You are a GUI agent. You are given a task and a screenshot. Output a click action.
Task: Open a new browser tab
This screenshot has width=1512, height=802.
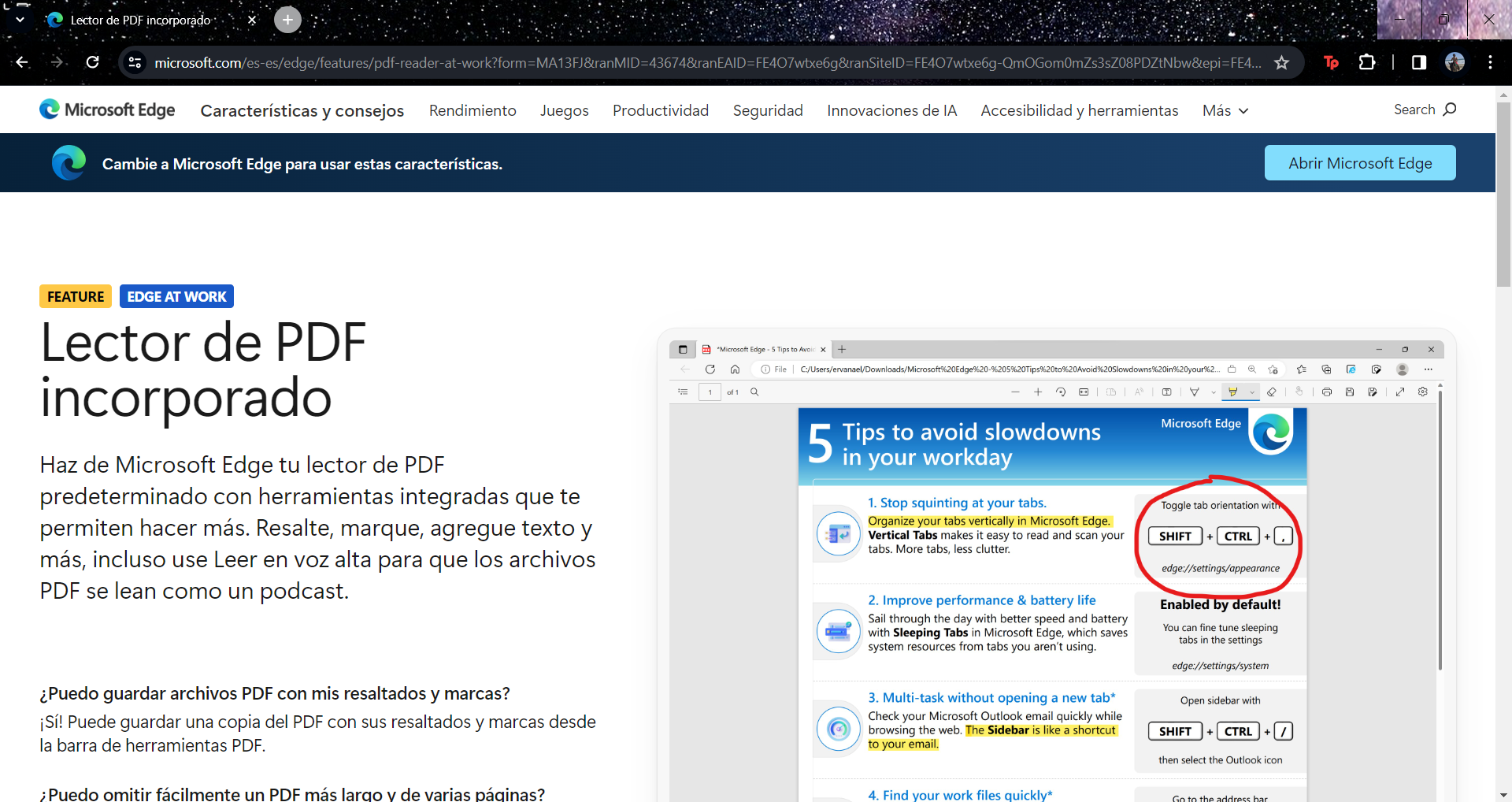tap(287, 20)
